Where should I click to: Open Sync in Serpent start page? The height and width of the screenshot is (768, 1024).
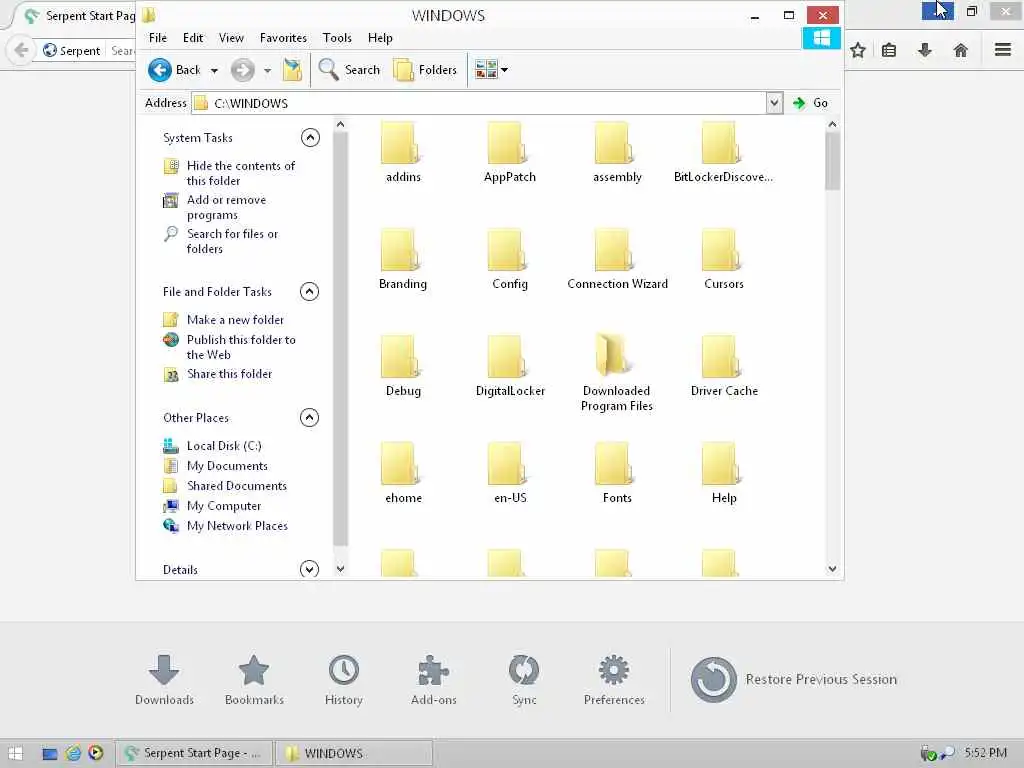(x=524, y=680)
